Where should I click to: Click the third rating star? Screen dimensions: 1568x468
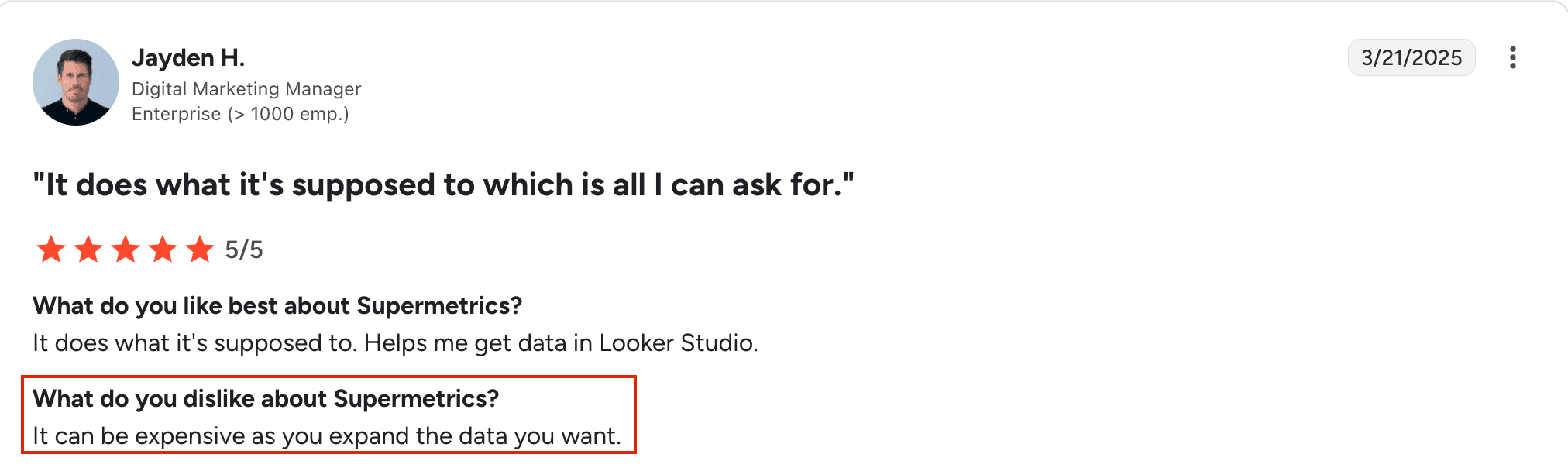(126, 249)
